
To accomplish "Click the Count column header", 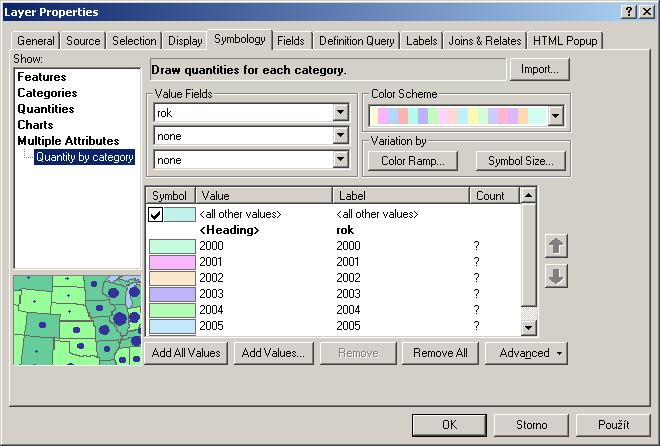I will tap(495, 196).
